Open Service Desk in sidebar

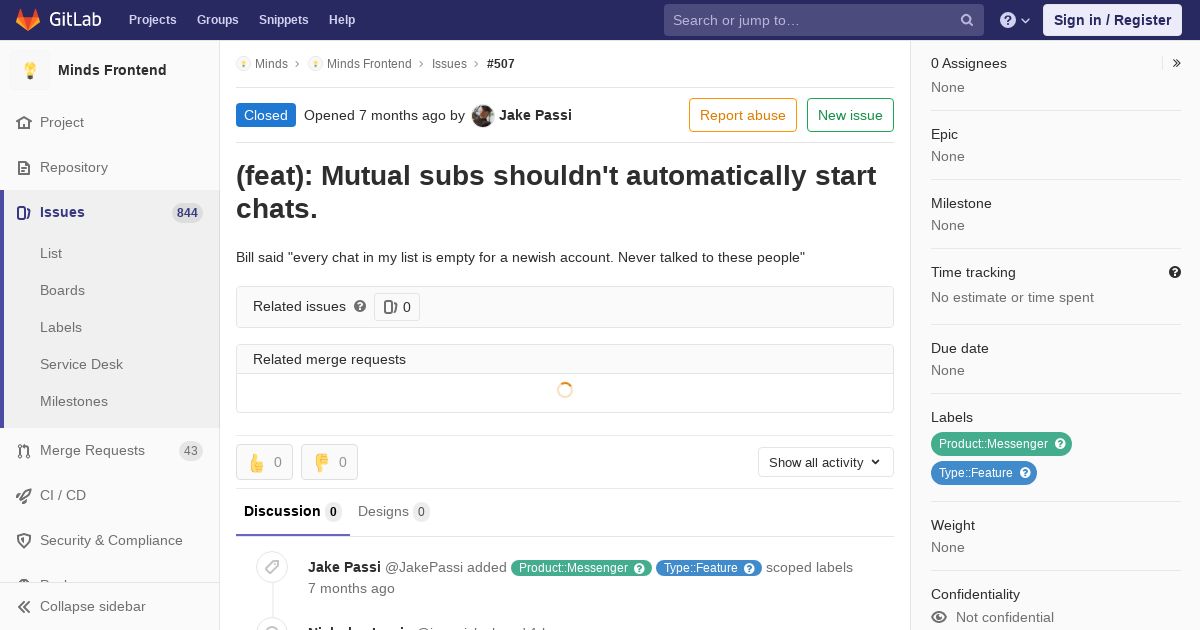tap(81, 364)
